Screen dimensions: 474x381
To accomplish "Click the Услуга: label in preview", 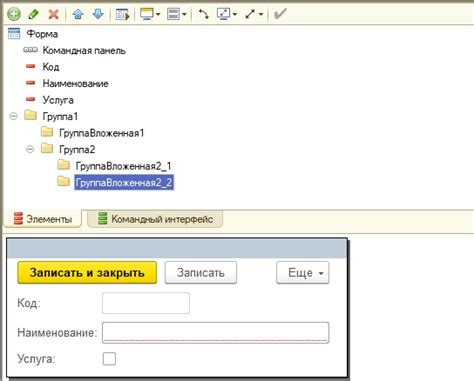I will click(36, 359).
